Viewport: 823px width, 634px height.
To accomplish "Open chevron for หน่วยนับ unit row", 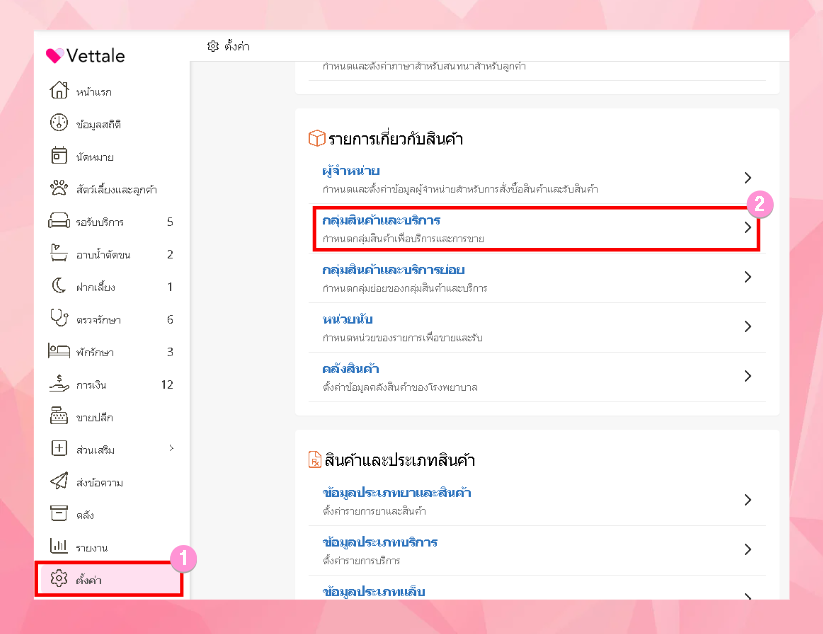I will coord(747,326).
